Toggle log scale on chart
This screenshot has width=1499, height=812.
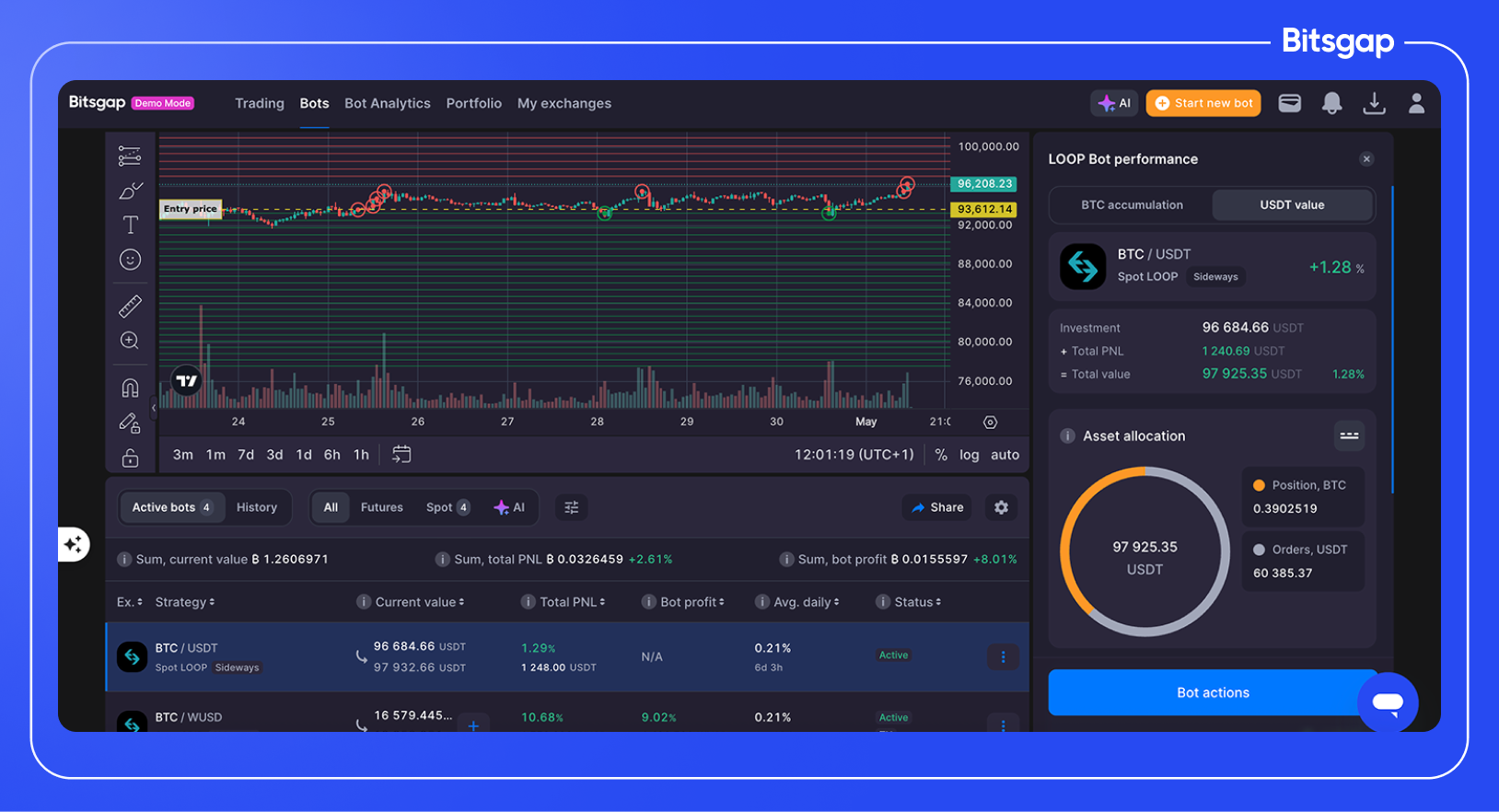[969, 455]
